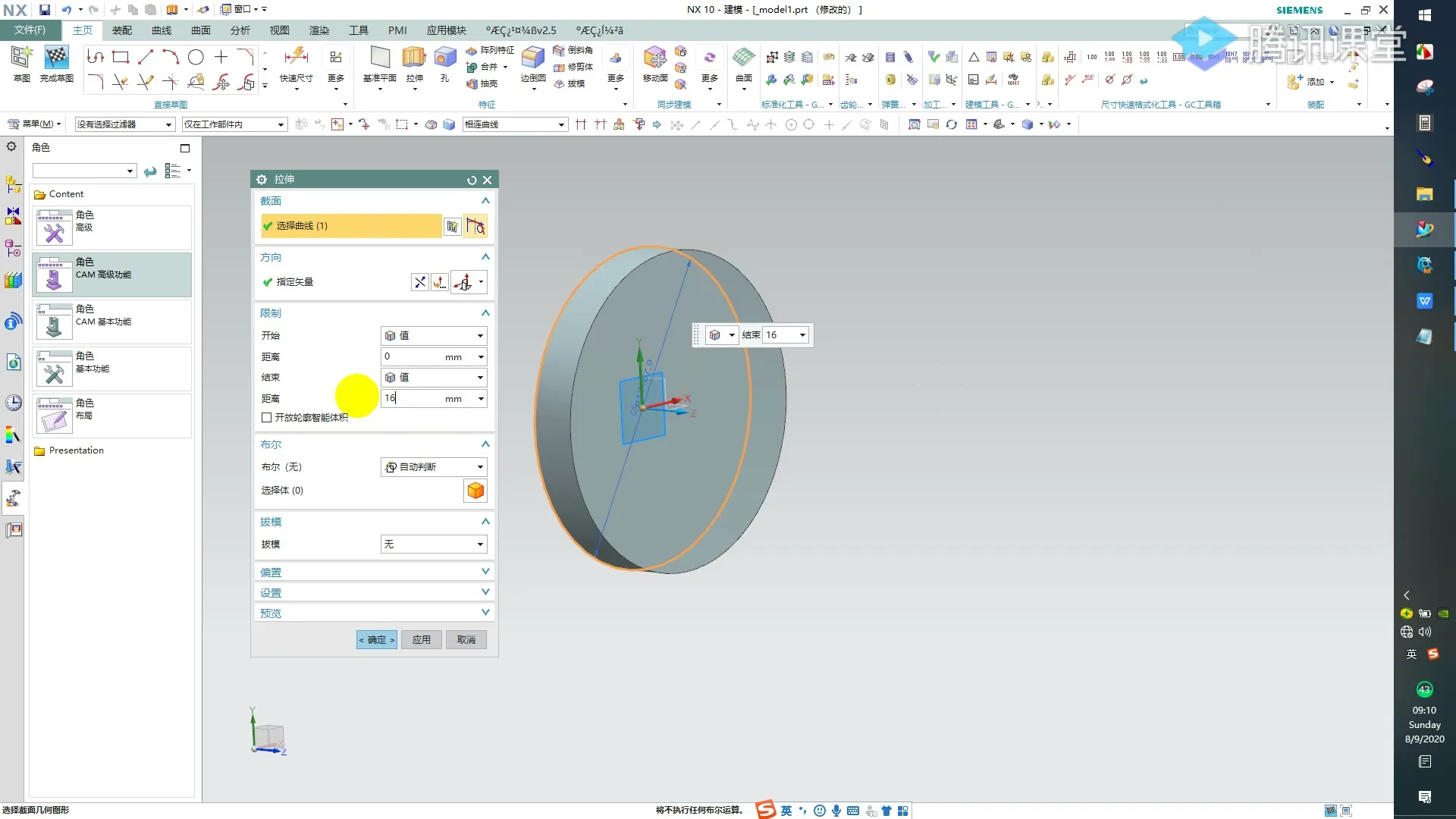This screenshot has height=819, width=1456.
Task: Click the Rectangle sketch tool
Action: (x=120, y=57)
